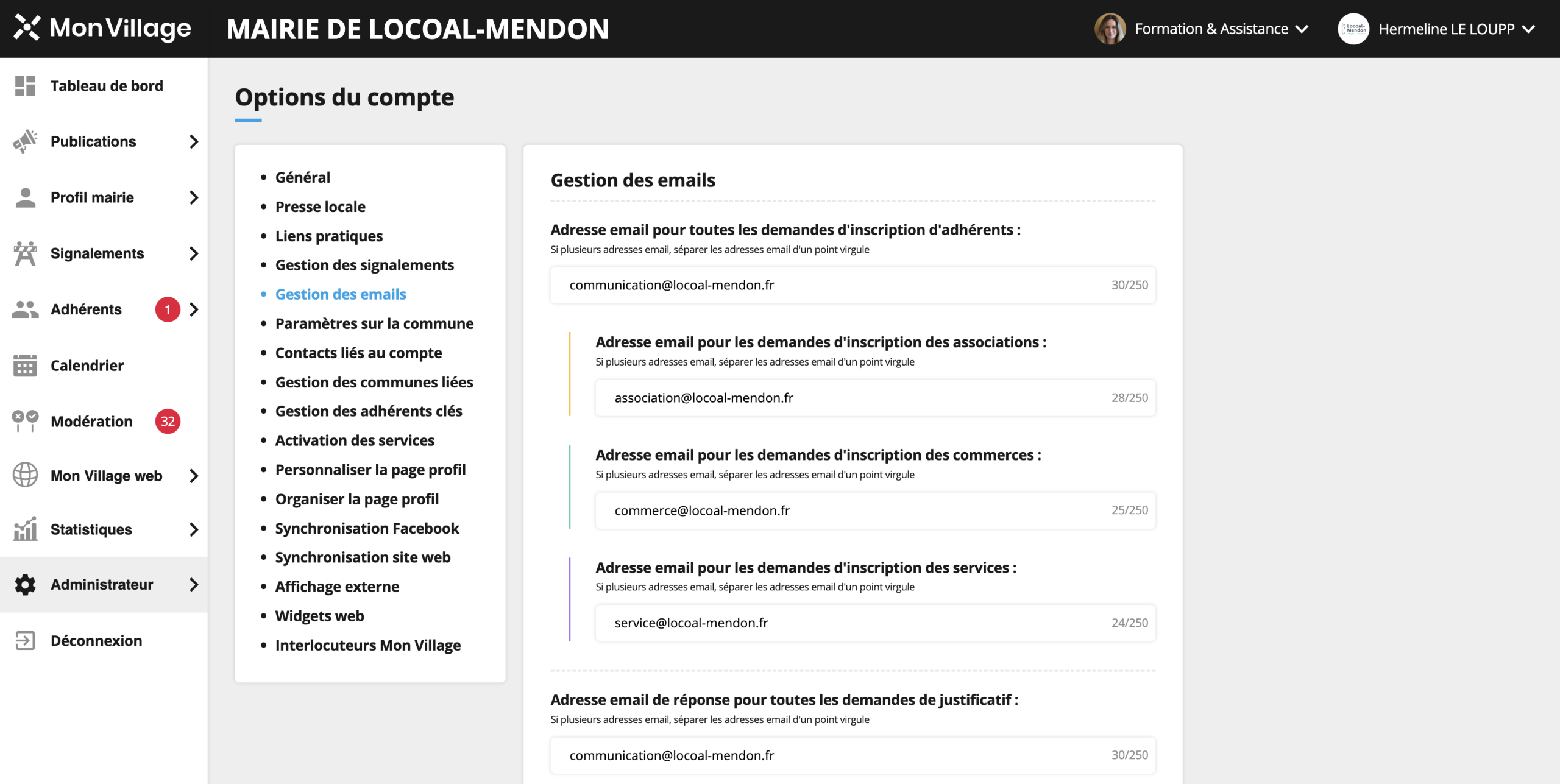Click the Publications megaphone icon
This screenshot has height=784, width=1560.
pyautogui.click(x=25, y=141)
